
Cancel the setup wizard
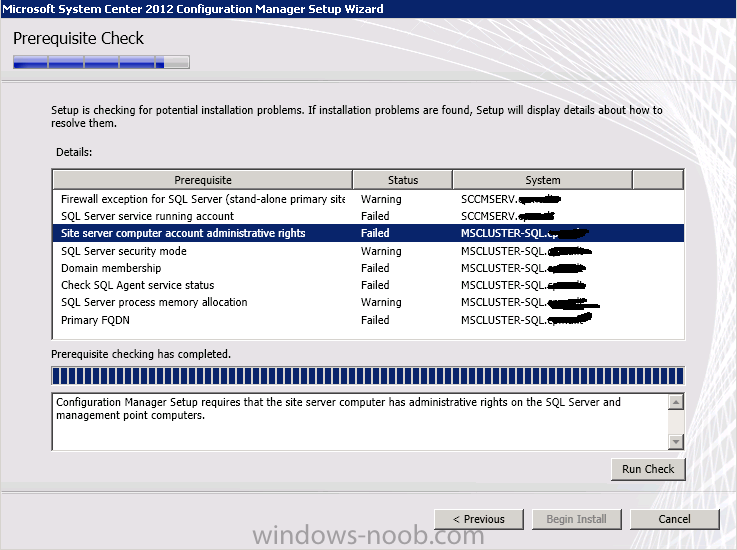[674, 519]
